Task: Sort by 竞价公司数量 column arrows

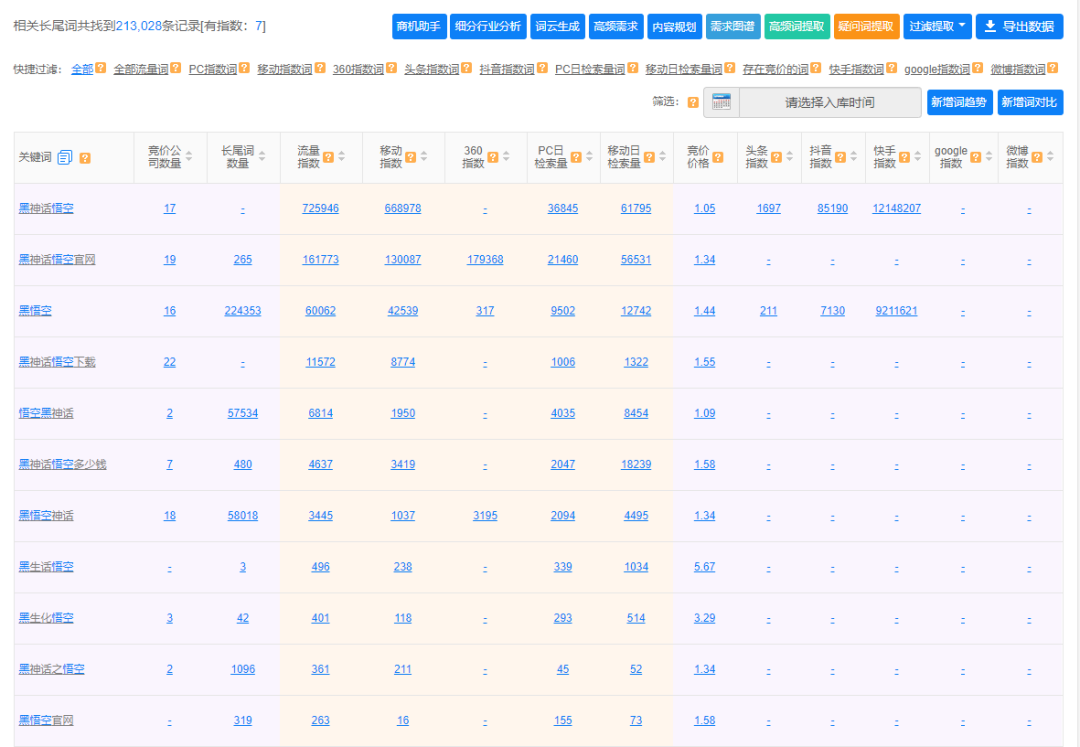Action: tap(189, 157)
